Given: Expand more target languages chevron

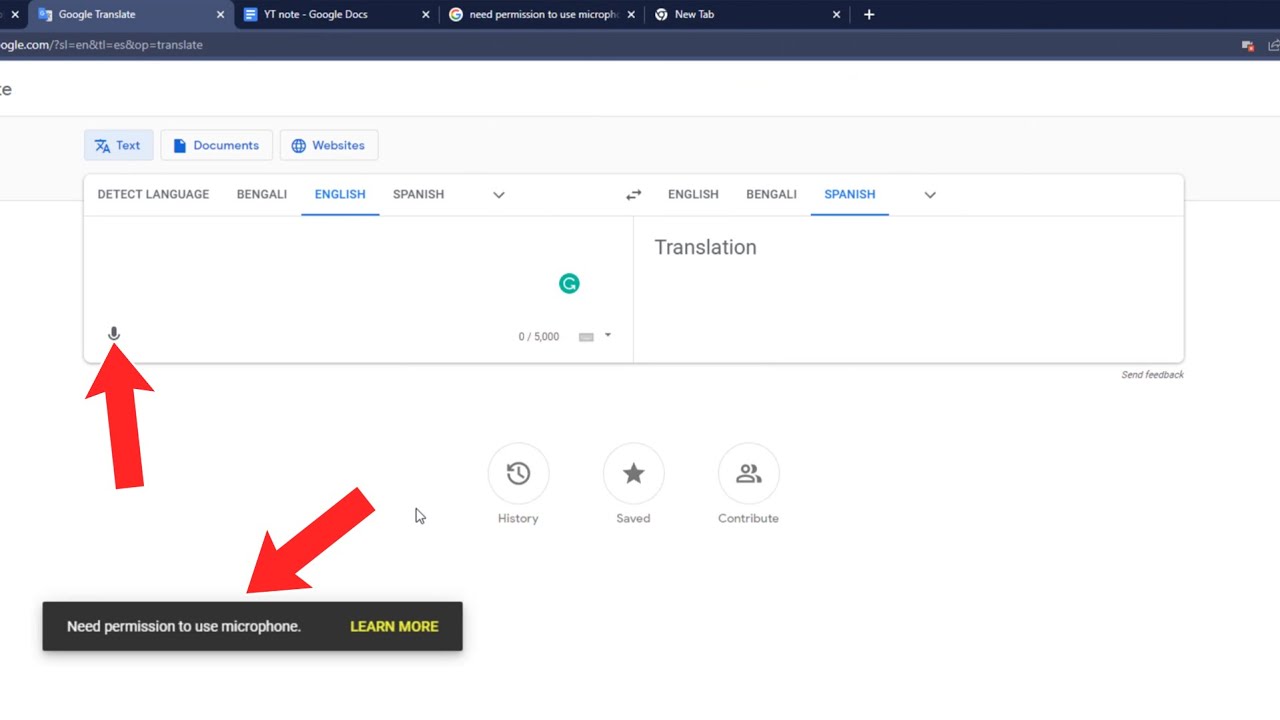Looking at the screenshot, I should [x=930, y=195].
